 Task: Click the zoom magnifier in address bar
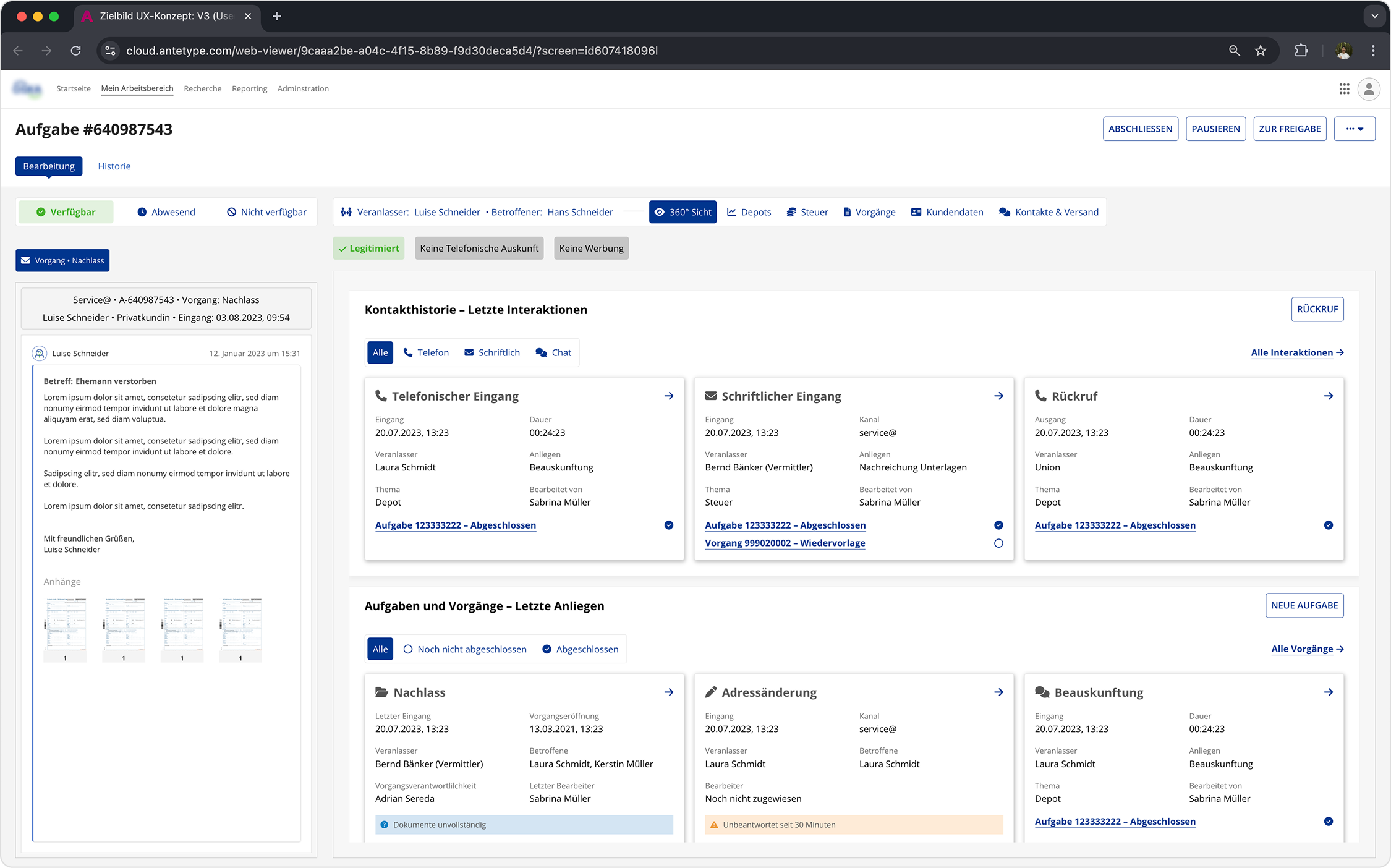(1235, 51)
